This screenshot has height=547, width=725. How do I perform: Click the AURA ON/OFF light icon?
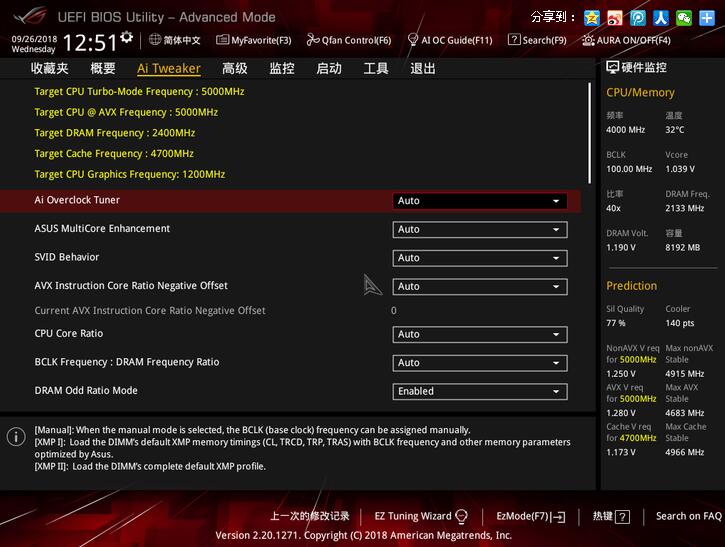tap(588, 40)
